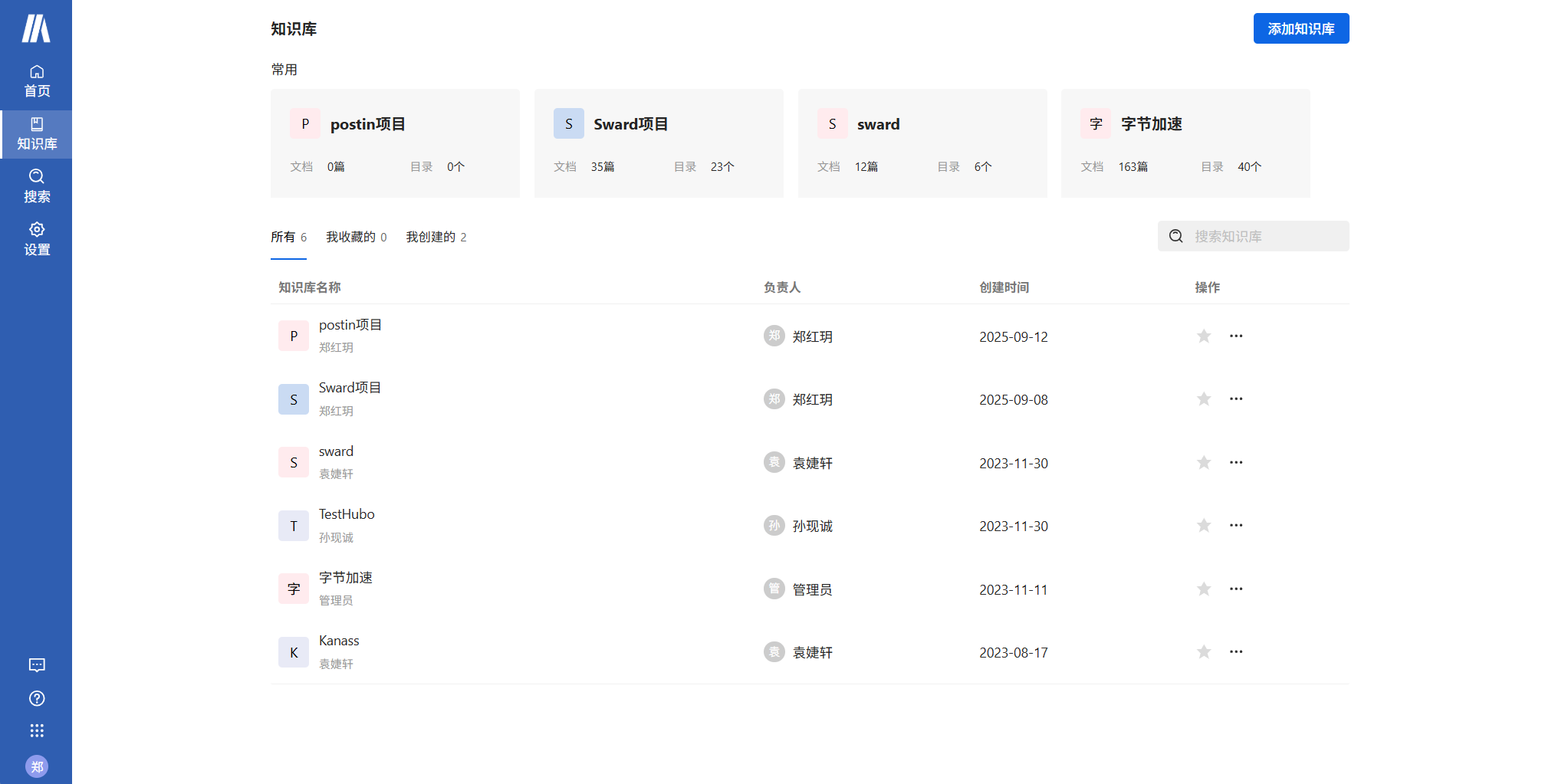
Task: Open the app grid switcher icon
Action: click(x=37, y=730)
